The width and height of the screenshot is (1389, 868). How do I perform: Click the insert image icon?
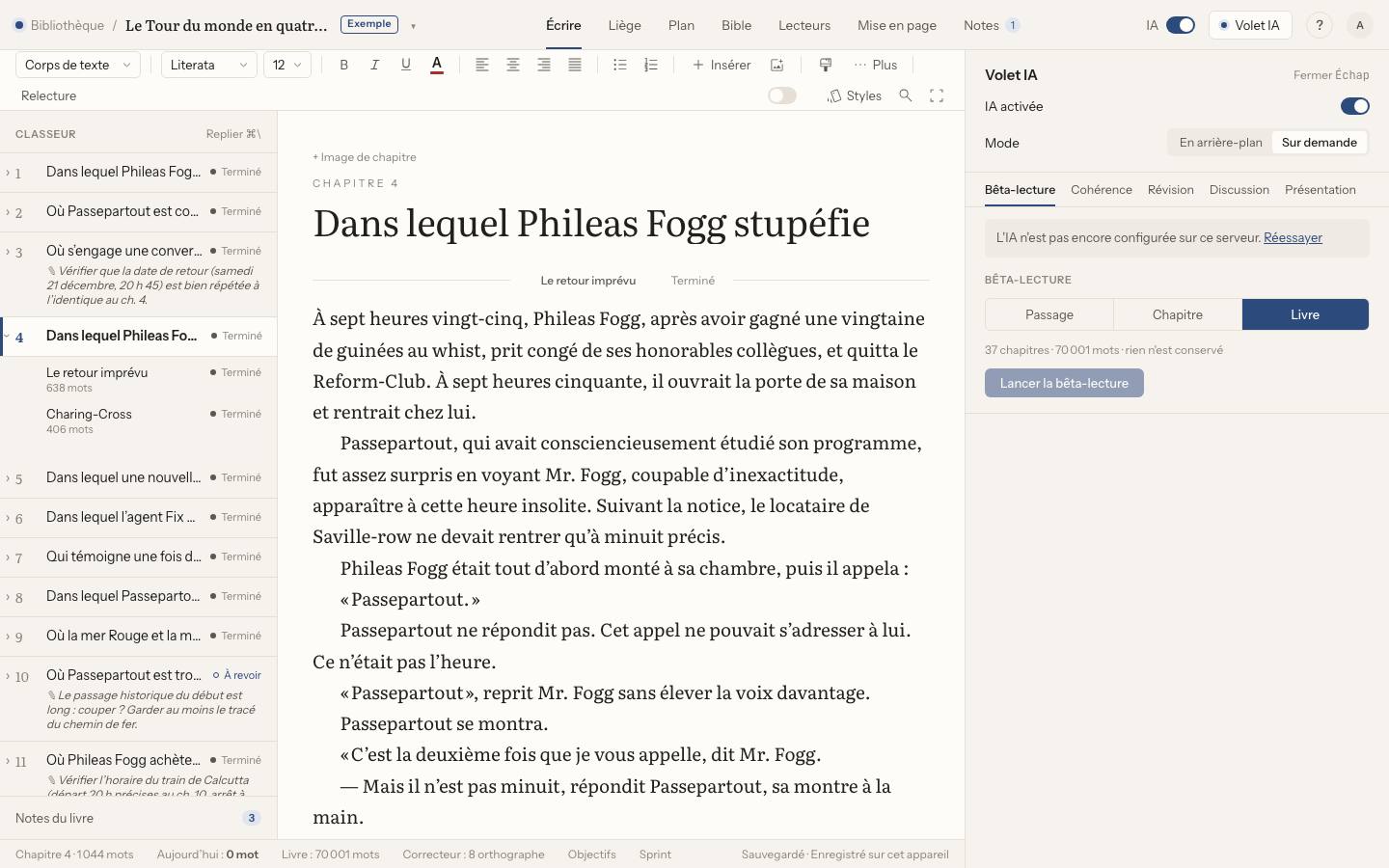[x=776, y=65]
